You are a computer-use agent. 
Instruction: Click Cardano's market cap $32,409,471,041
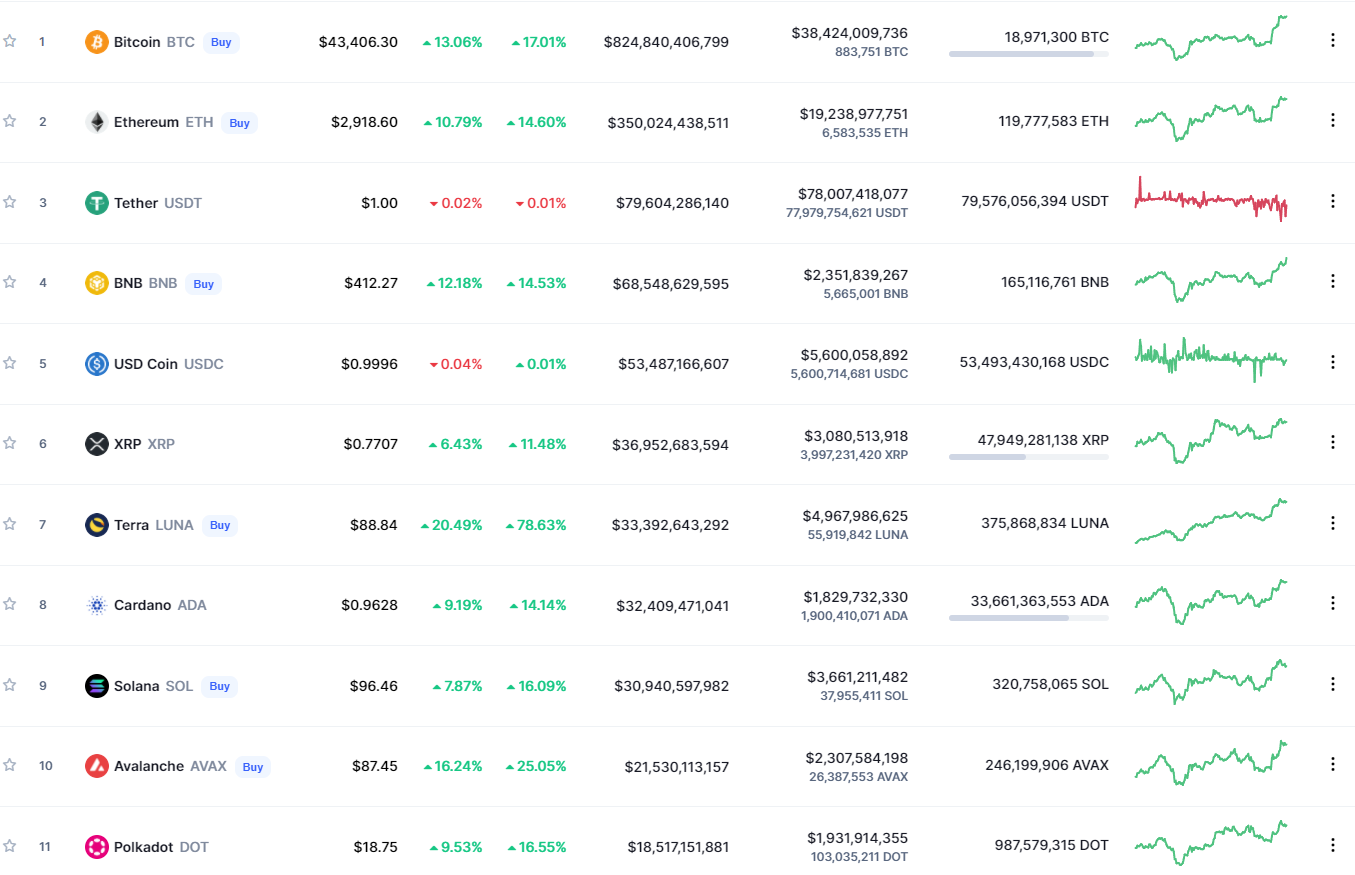[x=671, y=605]
